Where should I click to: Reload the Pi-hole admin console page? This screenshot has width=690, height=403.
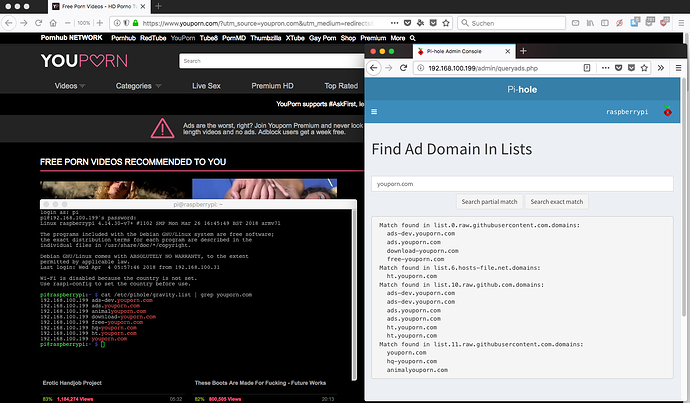pos(404,68)
